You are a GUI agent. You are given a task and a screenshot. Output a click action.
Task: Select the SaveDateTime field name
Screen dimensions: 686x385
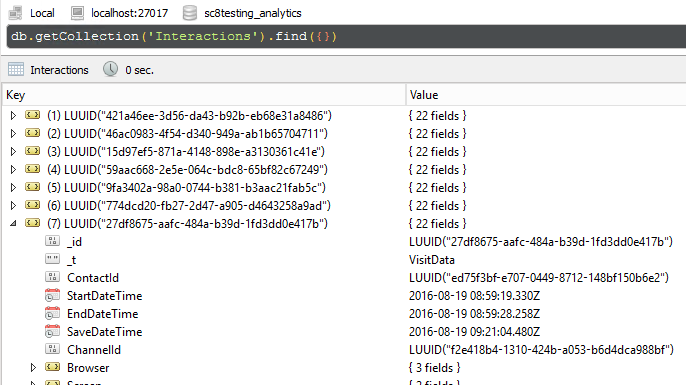coord(105,332)
